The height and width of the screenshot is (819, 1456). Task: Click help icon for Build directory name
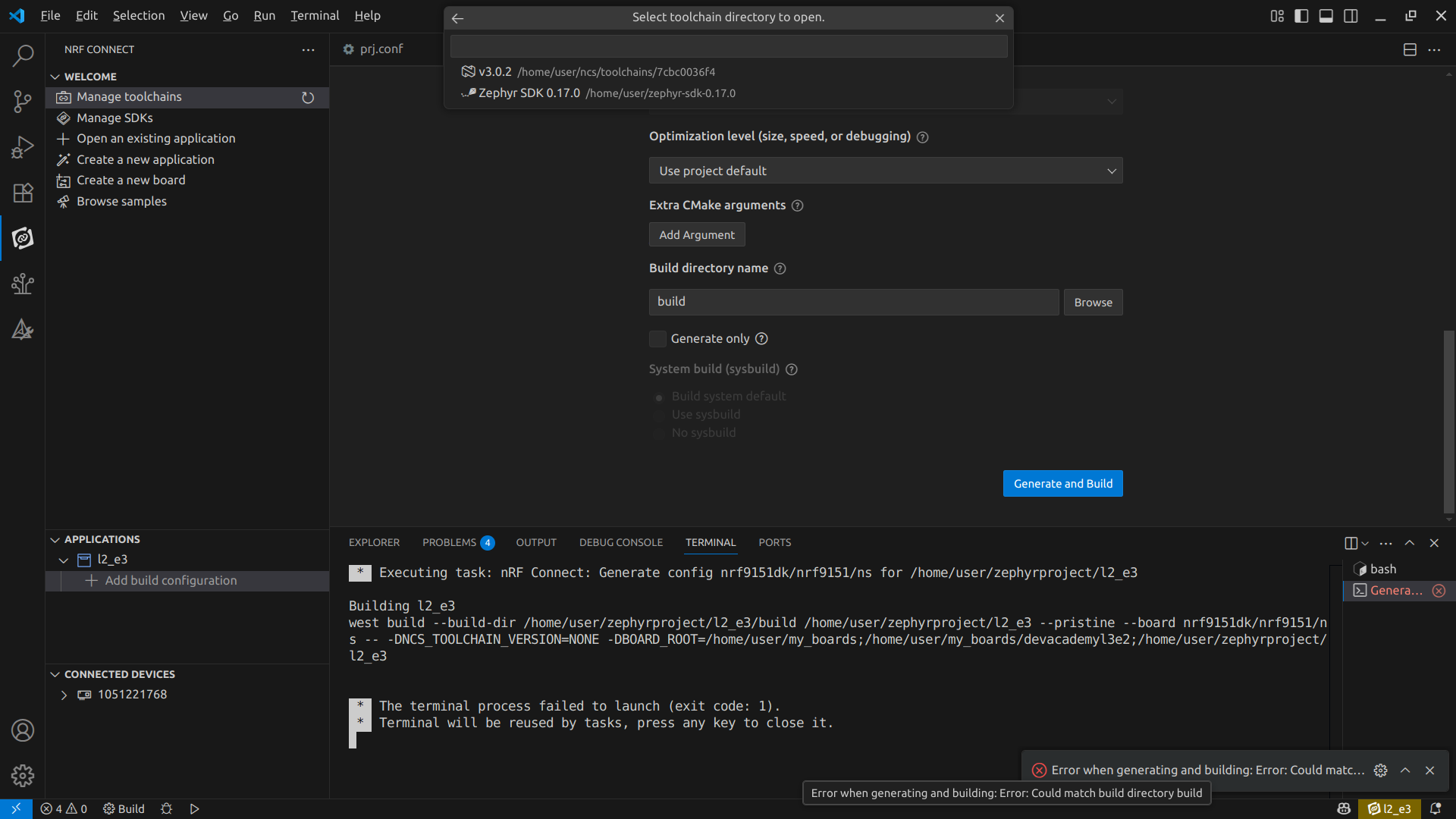(x=780, y=268)
